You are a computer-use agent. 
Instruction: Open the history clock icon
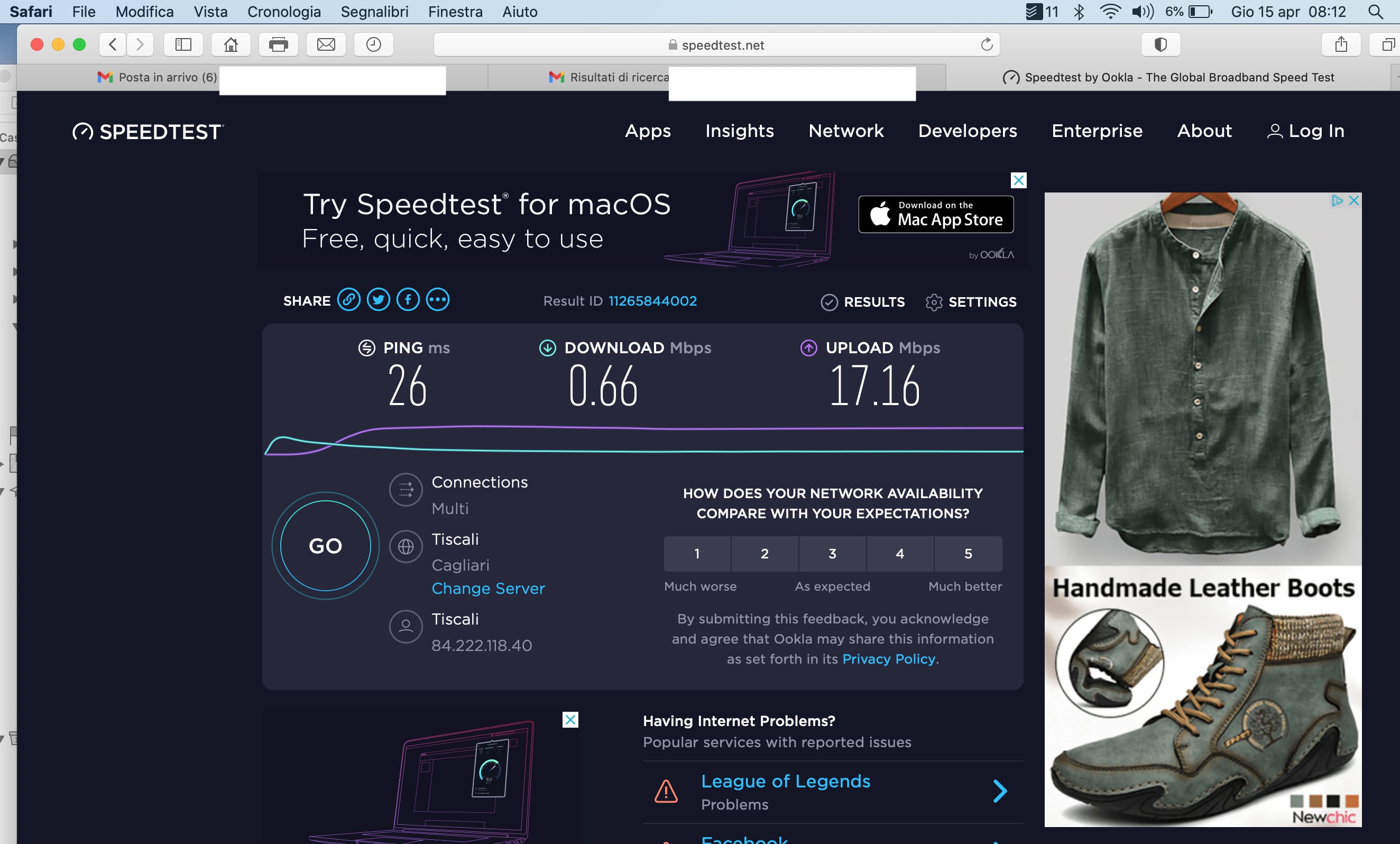373,44
